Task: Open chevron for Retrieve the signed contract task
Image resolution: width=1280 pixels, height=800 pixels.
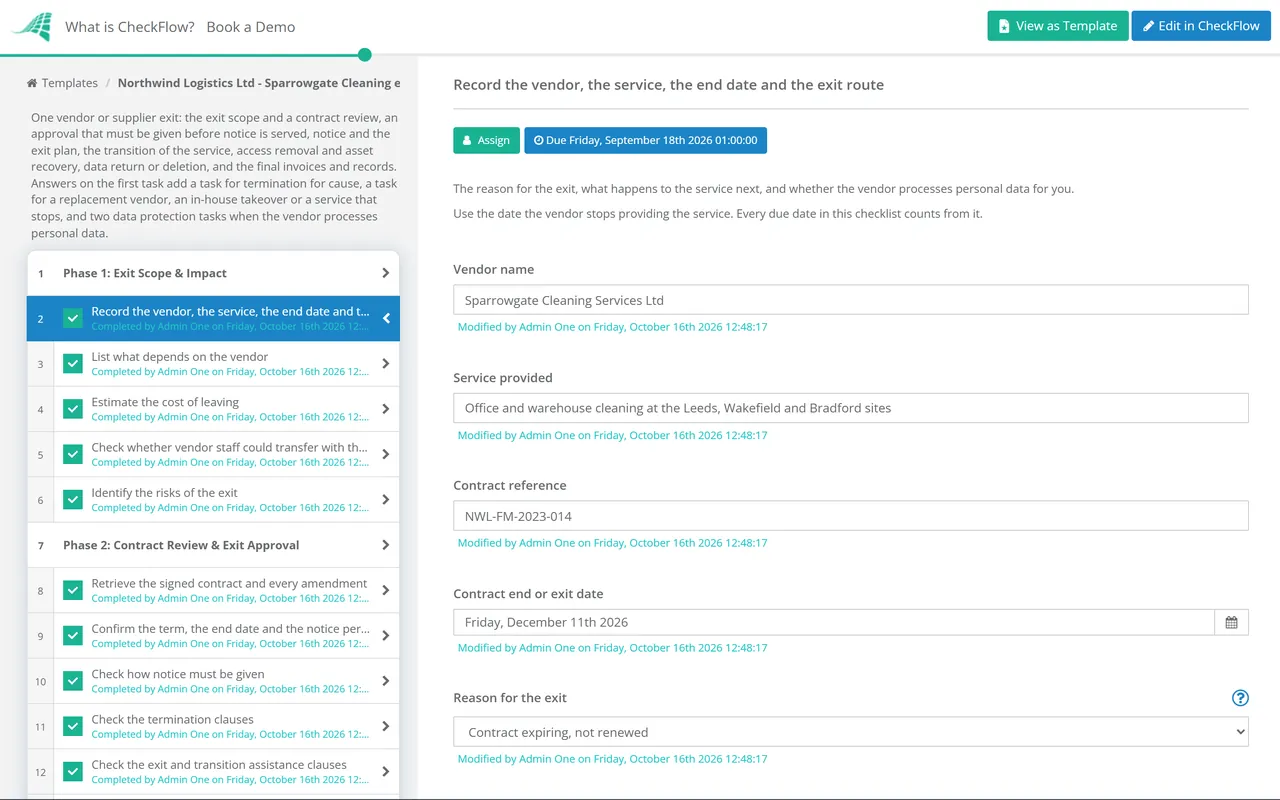Action: point(386,590)
